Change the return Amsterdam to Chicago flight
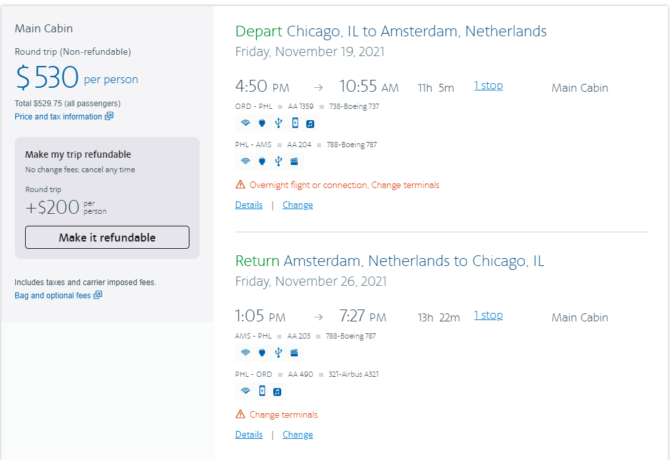The width and height of the screenshot is (670, 460). click(297, 435)
